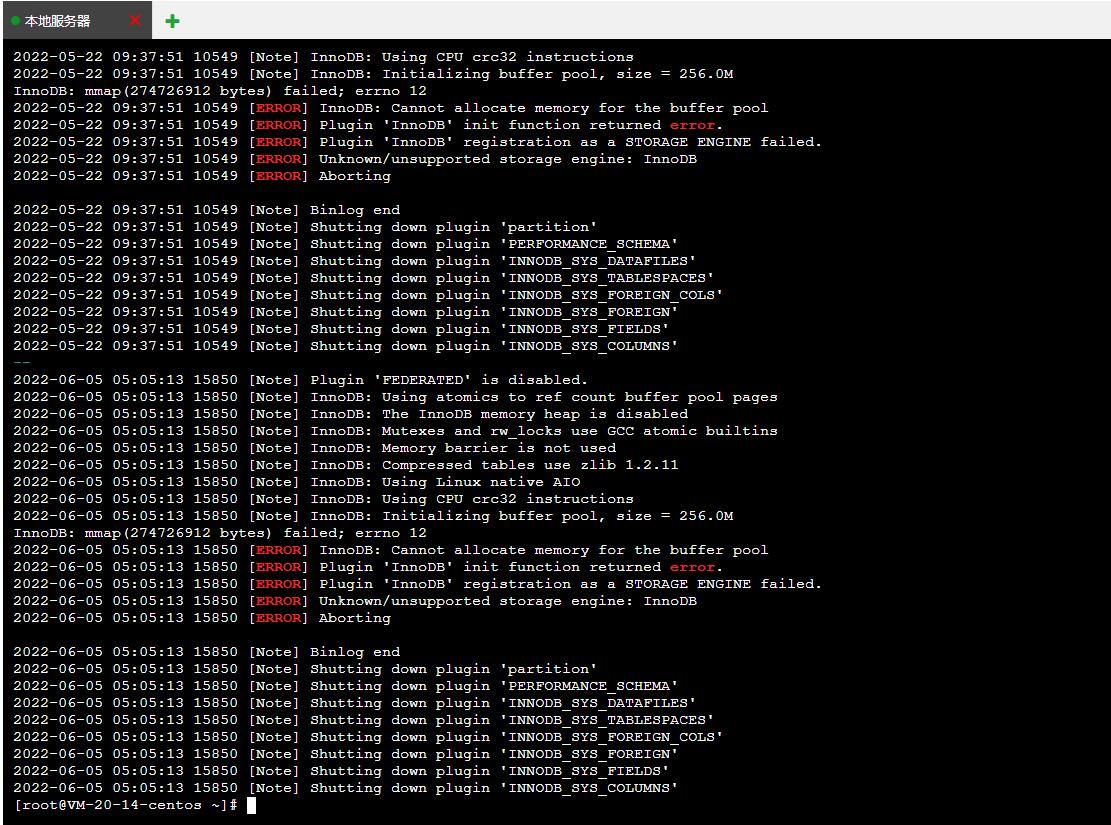Click 2022-06-05 Shutting down plugin 'INNODB_SYS_COLUMNS' line
Viewport: 1111px width, 825px height.
pos(346,788)
